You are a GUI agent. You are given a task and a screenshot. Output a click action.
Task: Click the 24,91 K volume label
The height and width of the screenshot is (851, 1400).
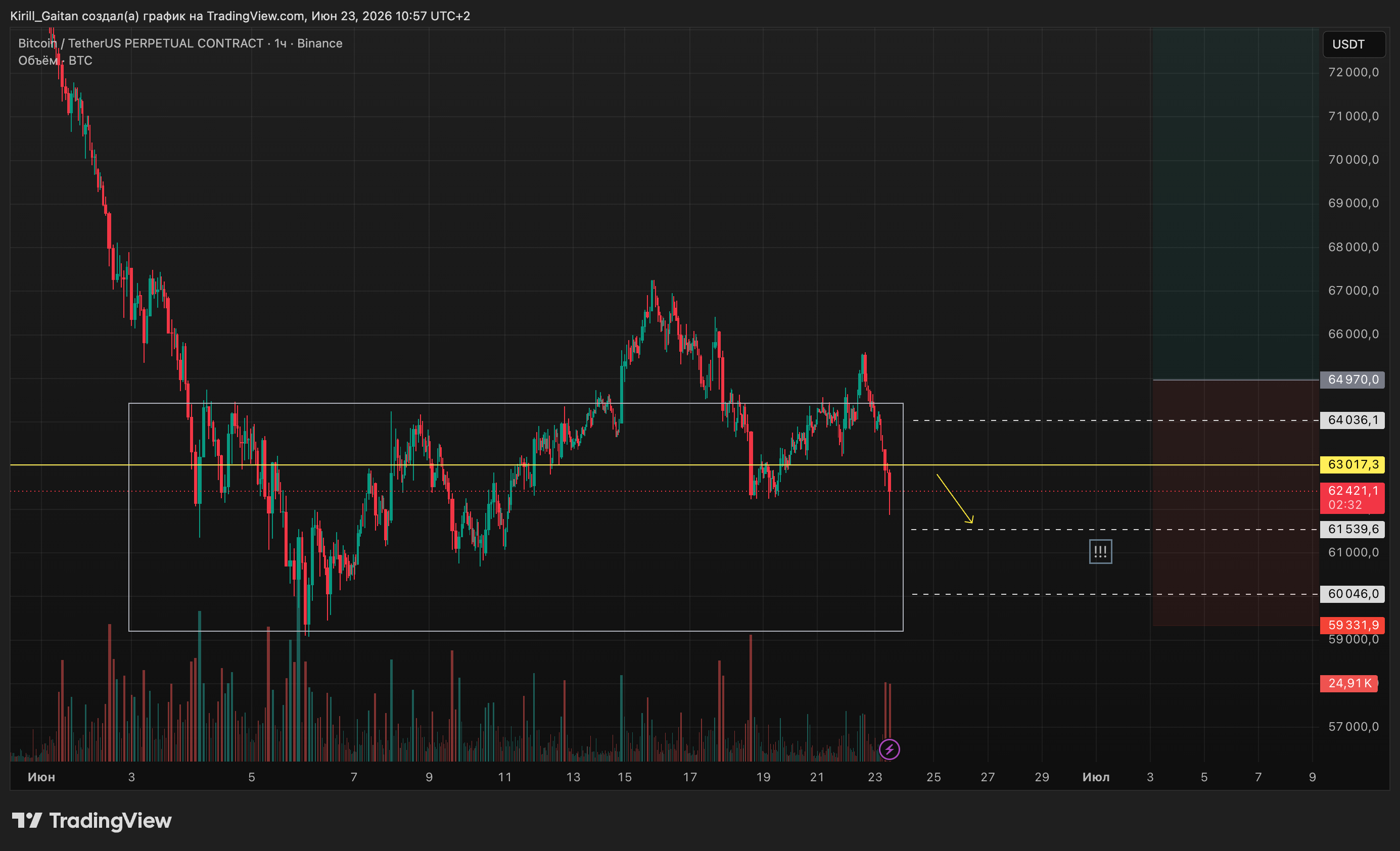pos(1349,683)
